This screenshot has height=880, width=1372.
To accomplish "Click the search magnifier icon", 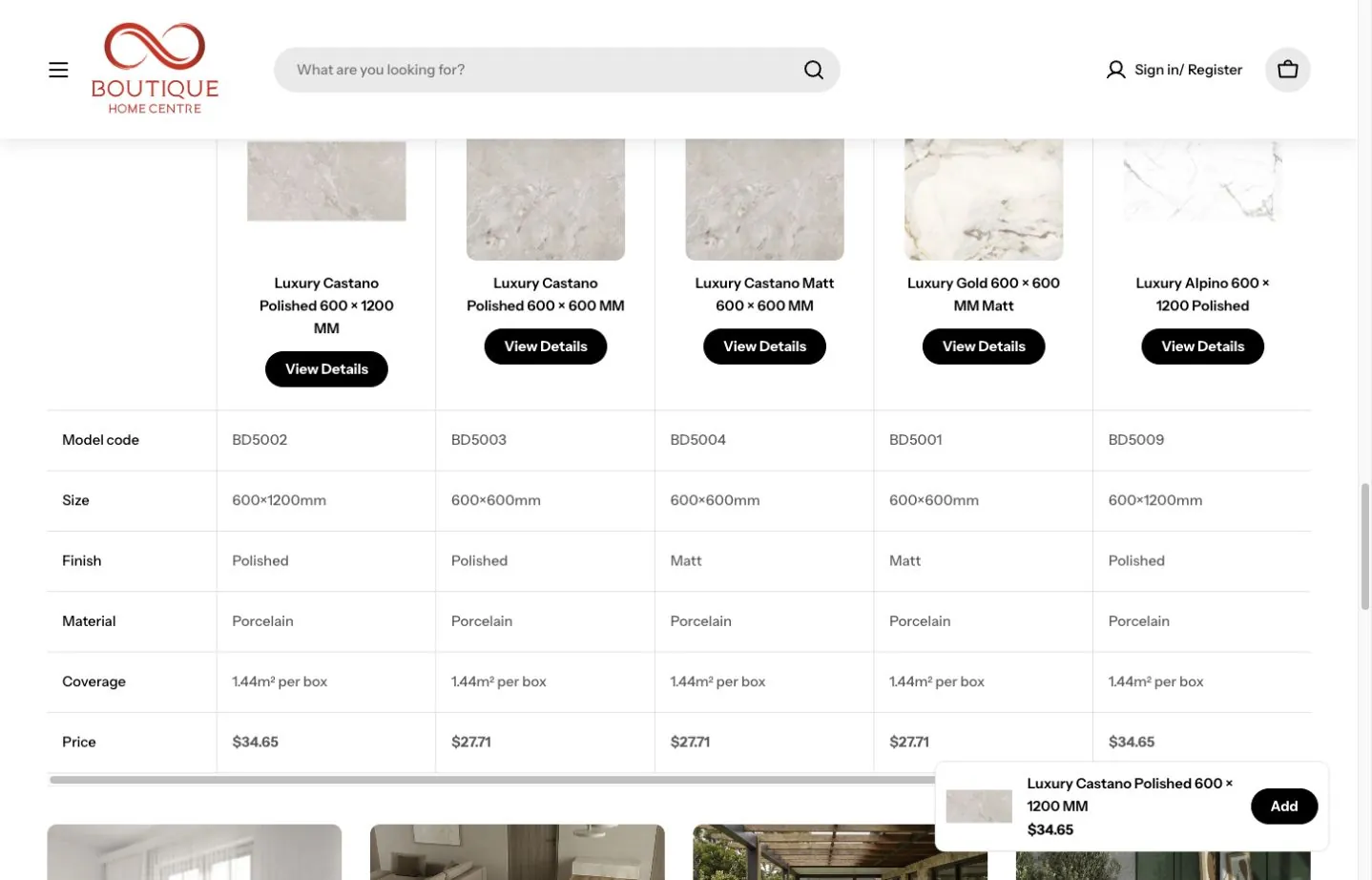I will (814, 70).
